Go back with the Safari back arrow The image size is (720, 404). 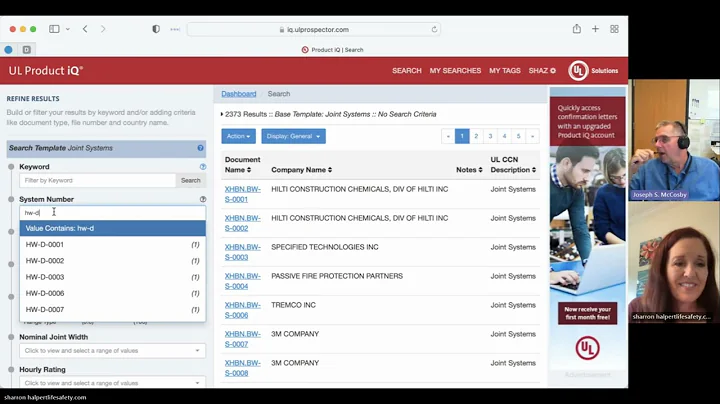pos(85,29)
